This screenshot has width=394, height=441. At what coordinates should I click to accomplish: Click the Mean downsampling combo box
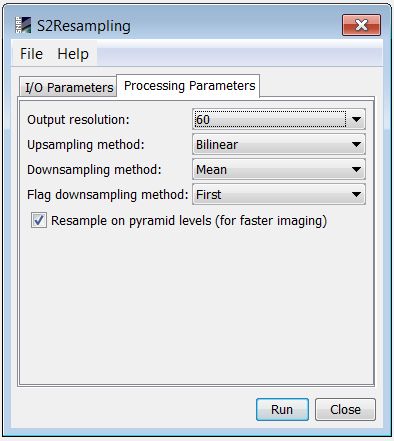tap(279, 169)
